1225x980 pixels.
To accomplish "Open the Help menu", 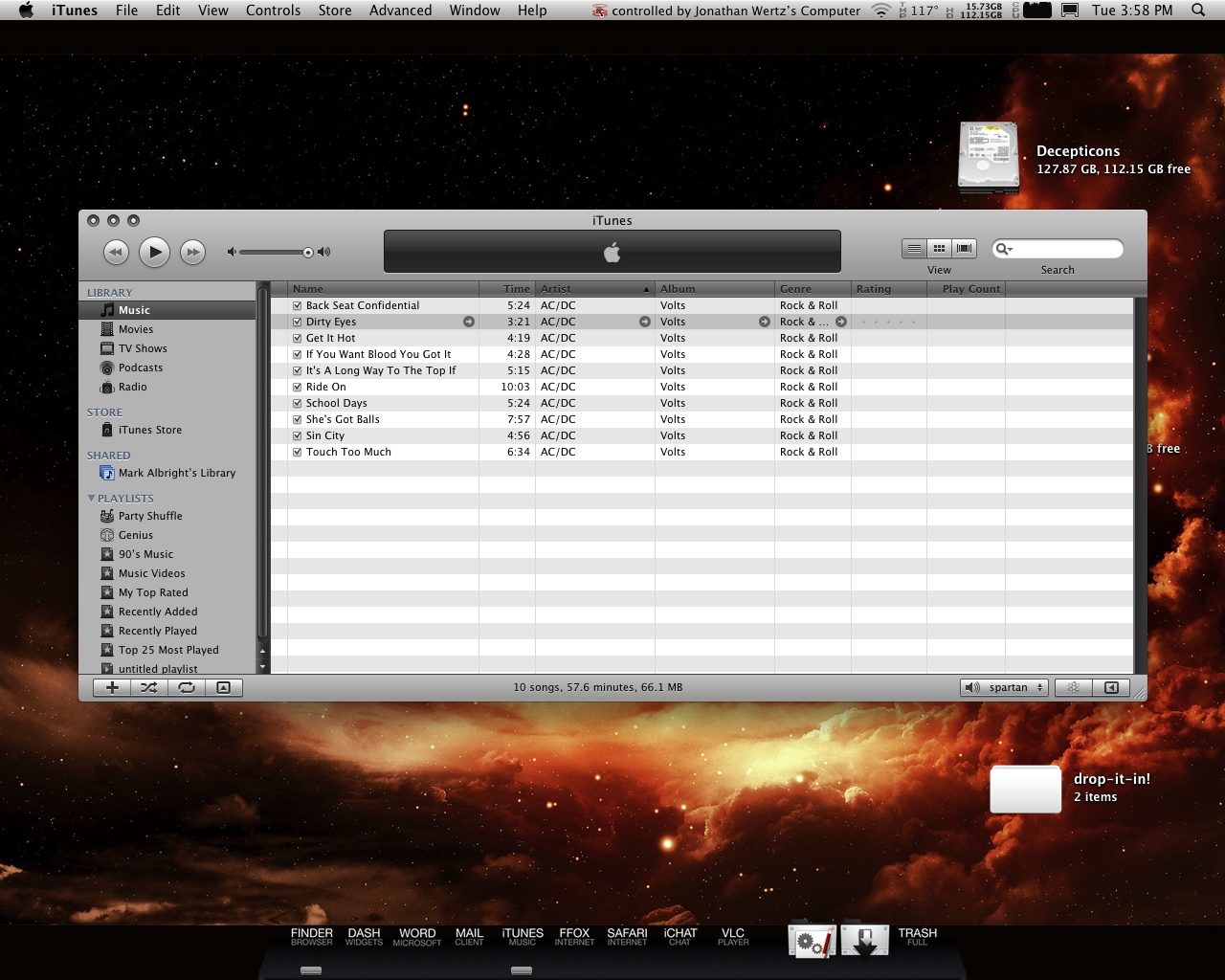I will pos(532,11).
